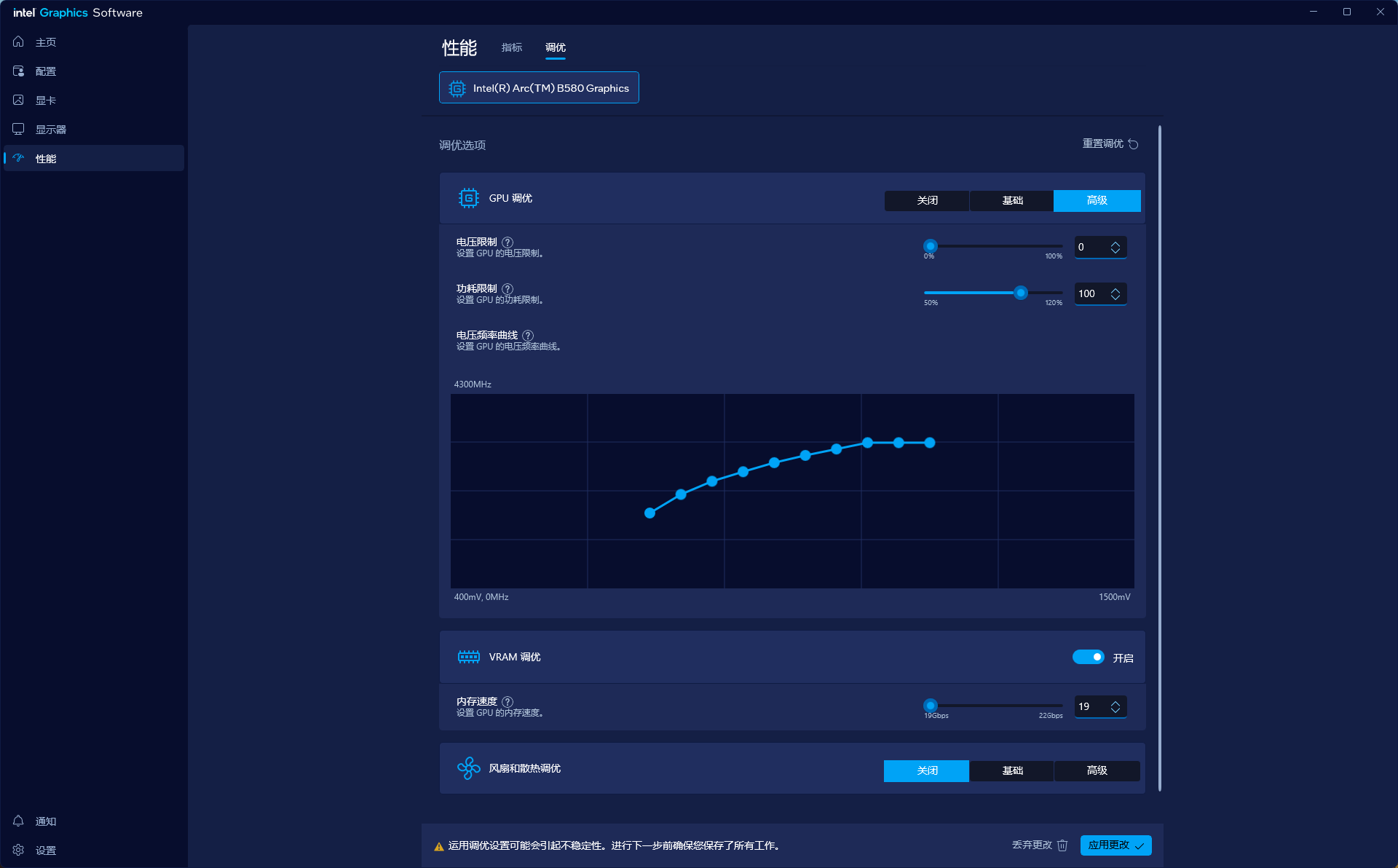
Task: Set GPU 调优 mode to 关闭
Action: coord(927,200)
